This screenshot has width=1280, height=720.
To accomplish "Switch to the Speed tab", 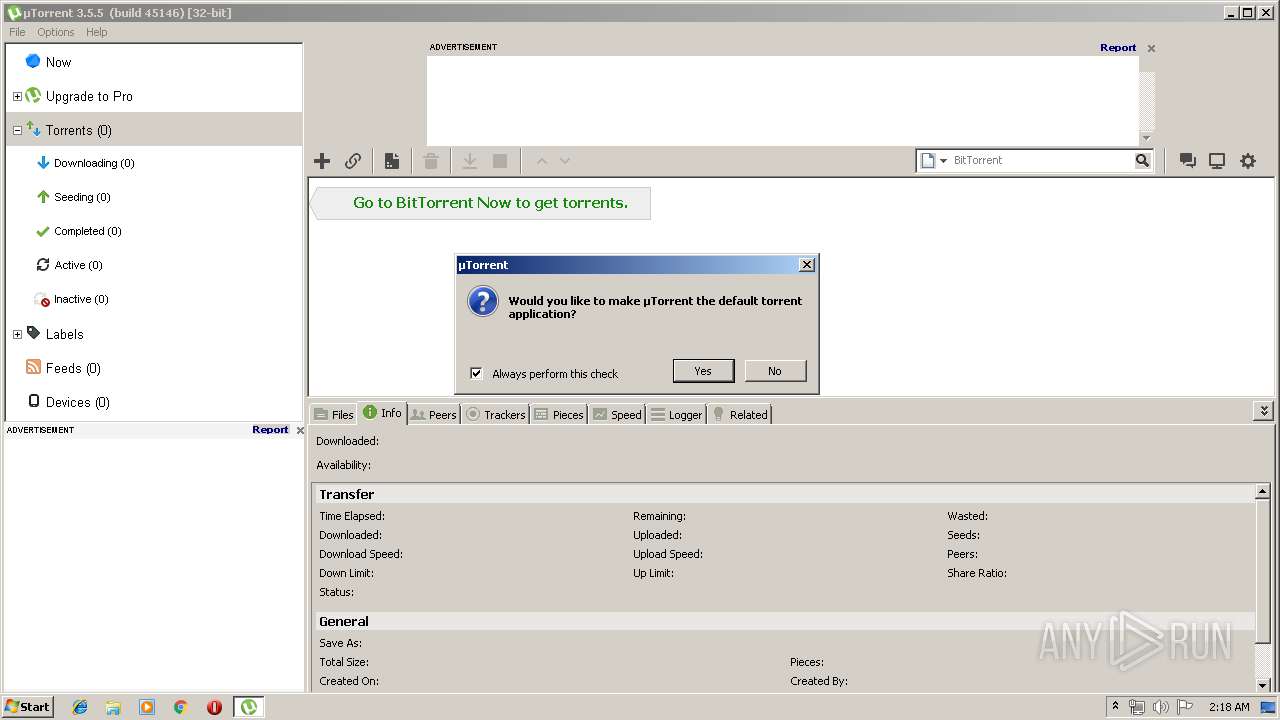I will (x=617, y=414).
